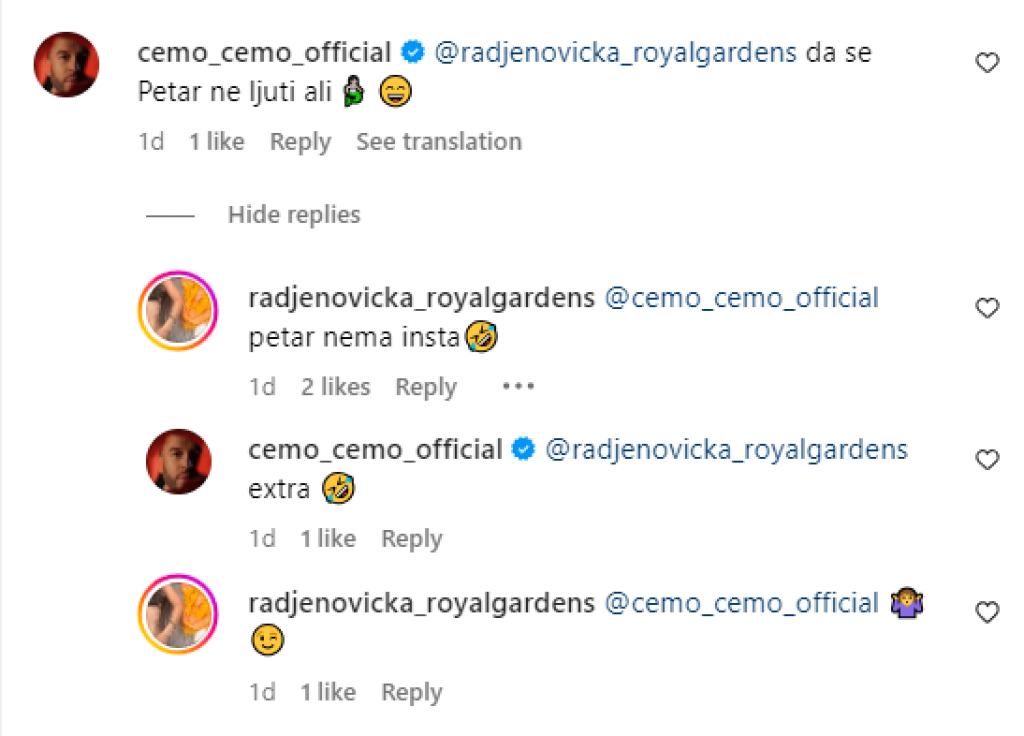Collapse the reply thread via Hide replies
This screenshot has height=736, width=1024.
pos(293,214)
